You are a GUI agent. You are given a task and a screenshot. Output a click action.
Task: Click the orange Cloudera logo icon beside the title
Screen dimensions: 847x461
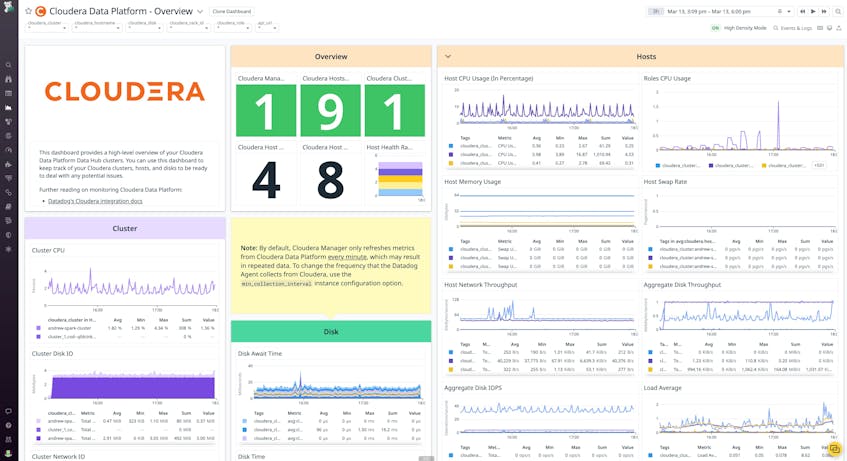tap(41, 11)
